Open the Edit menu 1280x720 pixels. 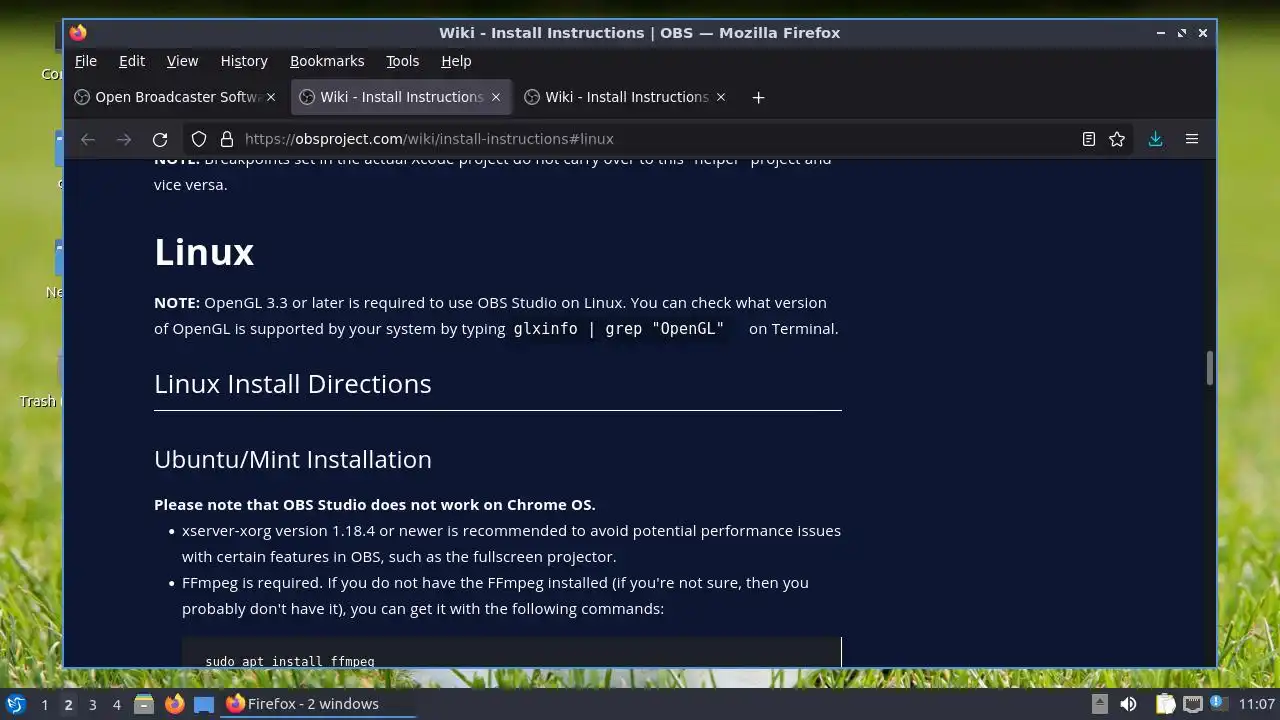[x=132, y=61]
